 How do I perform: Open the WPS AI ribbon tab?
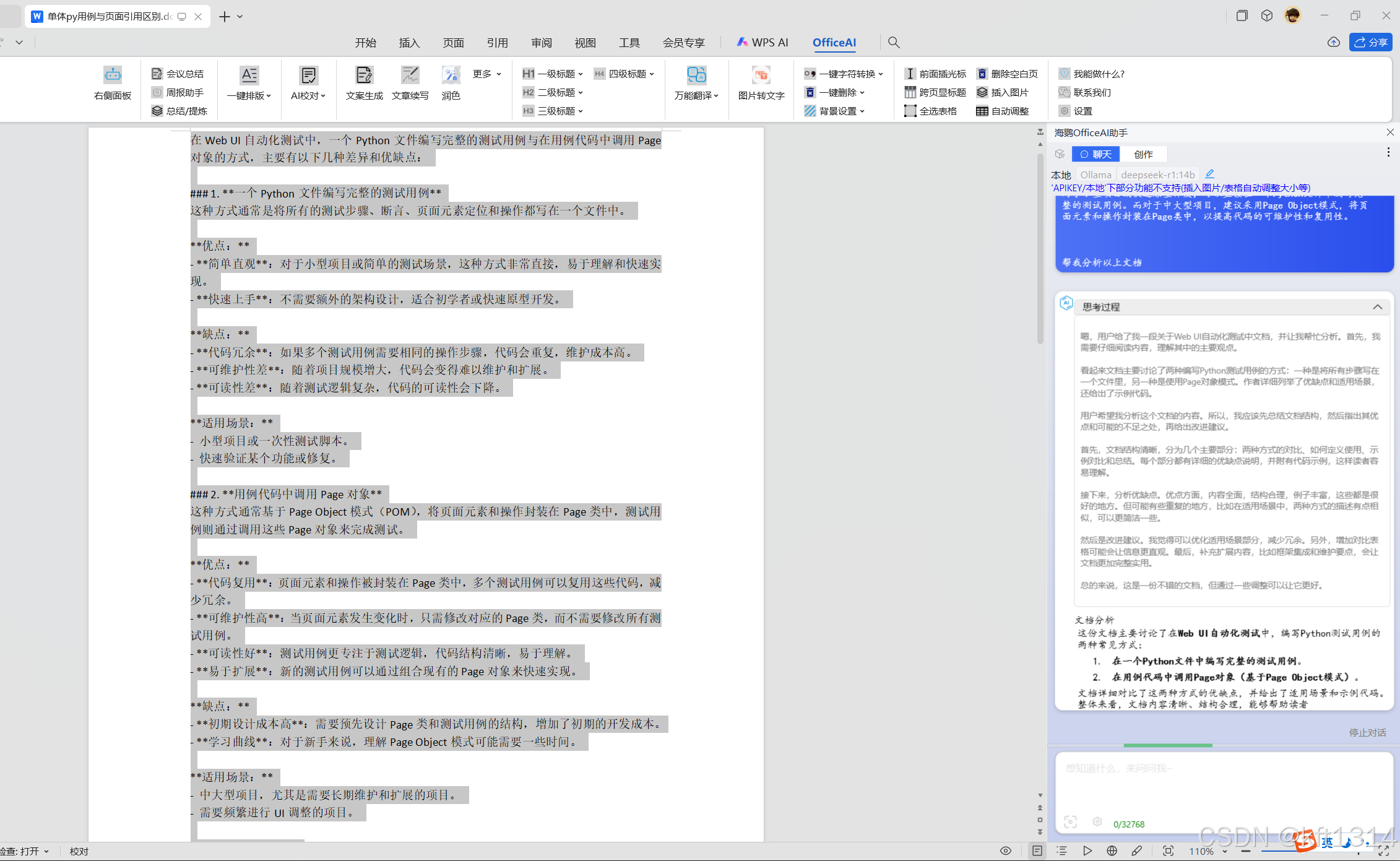[x=763, y=42]
